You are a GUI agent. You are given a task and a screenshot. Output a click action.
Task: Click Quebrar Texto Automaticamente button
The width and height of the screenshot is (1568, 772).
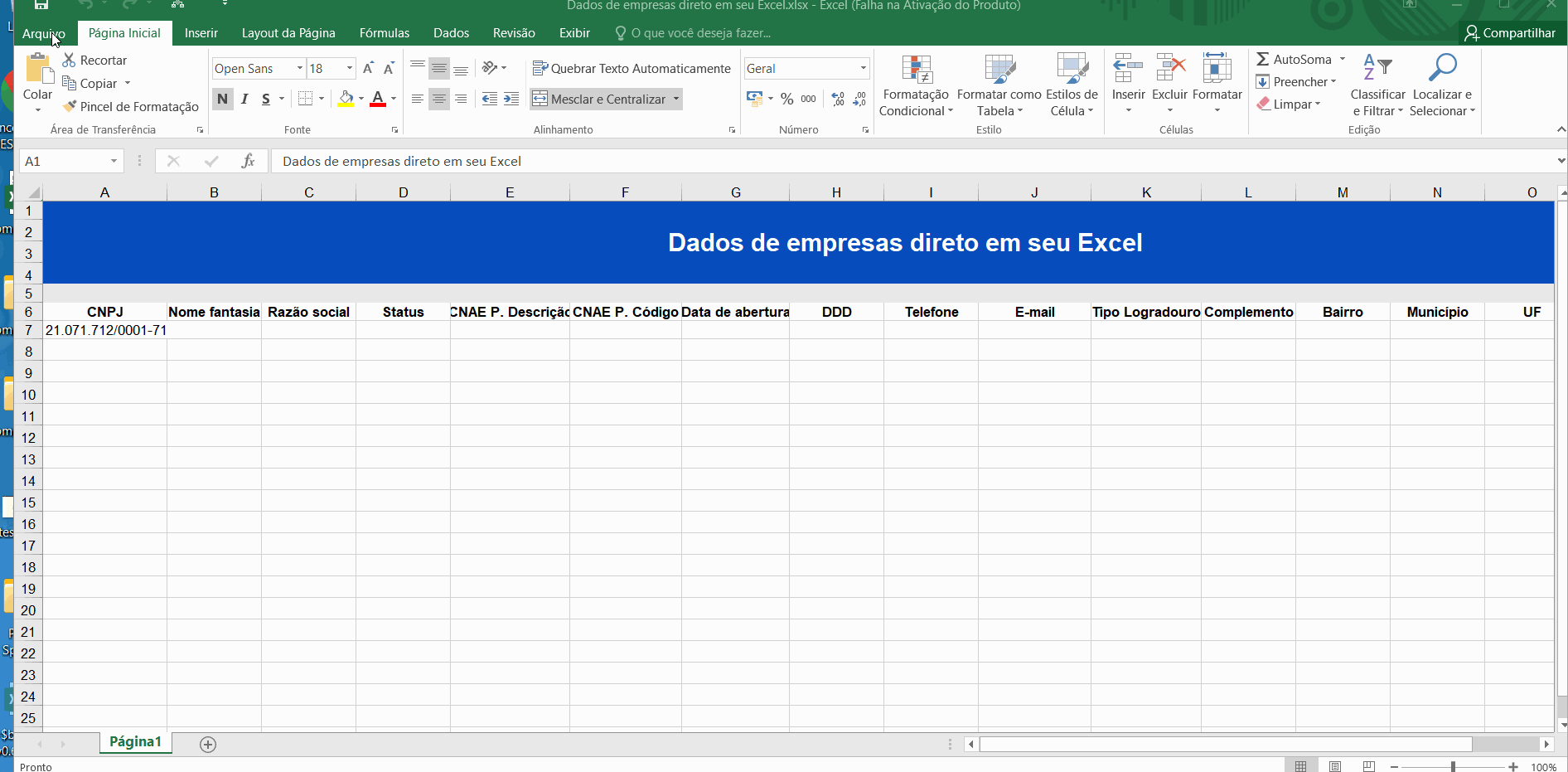(x=632, y=69)
